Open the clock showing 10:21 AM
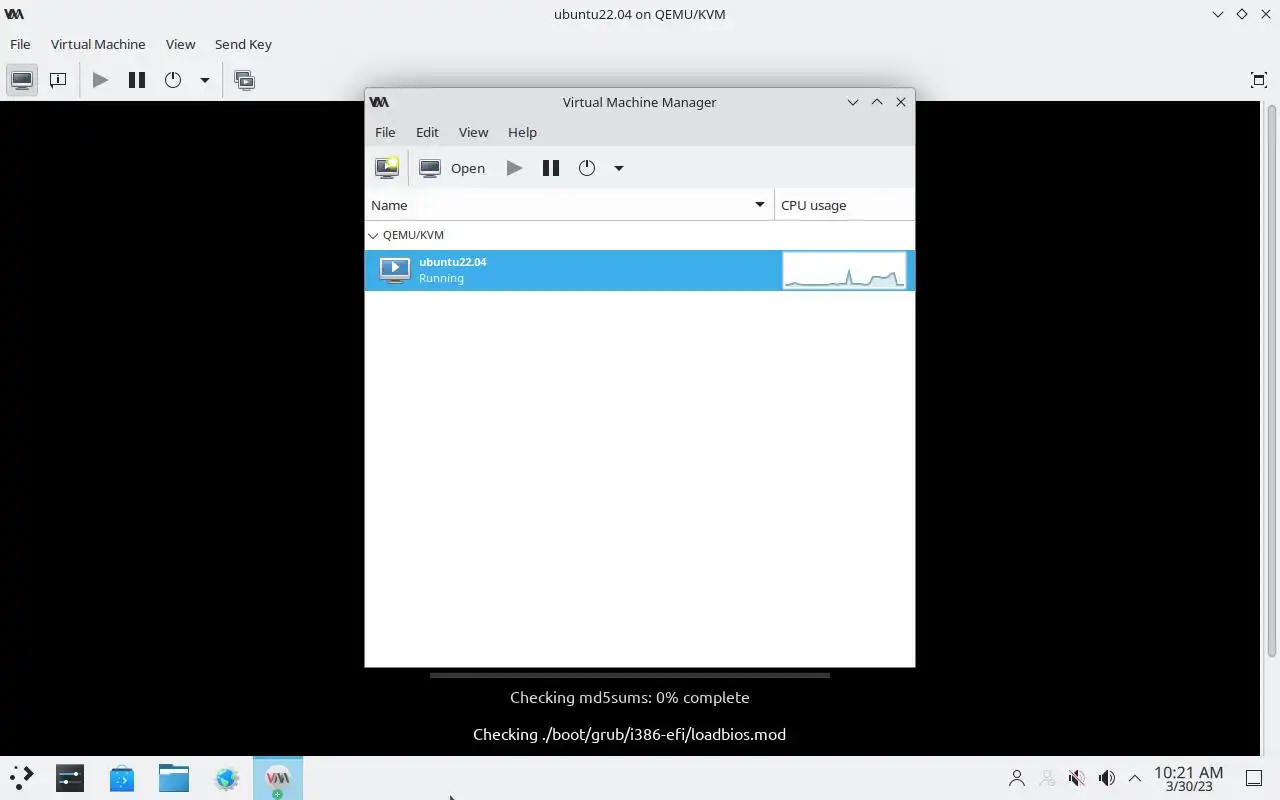The height and width of the screenshot is (800, 1280). pos(1189,778)
